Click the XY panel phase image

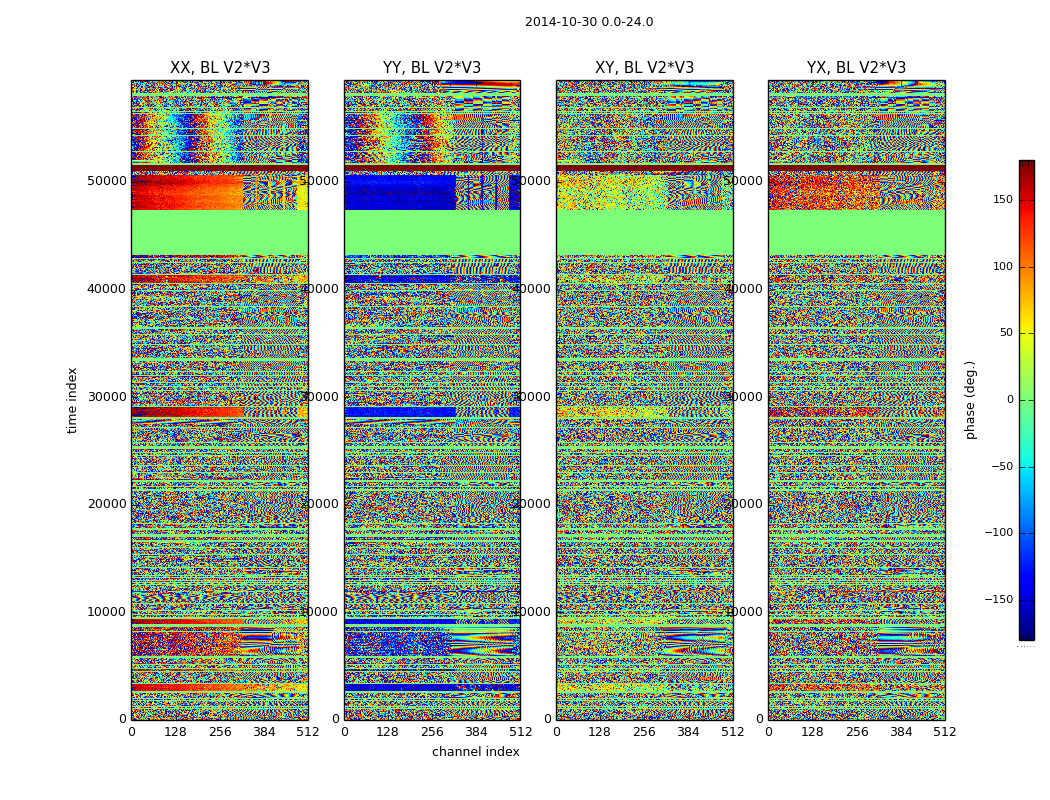point(644,400)
